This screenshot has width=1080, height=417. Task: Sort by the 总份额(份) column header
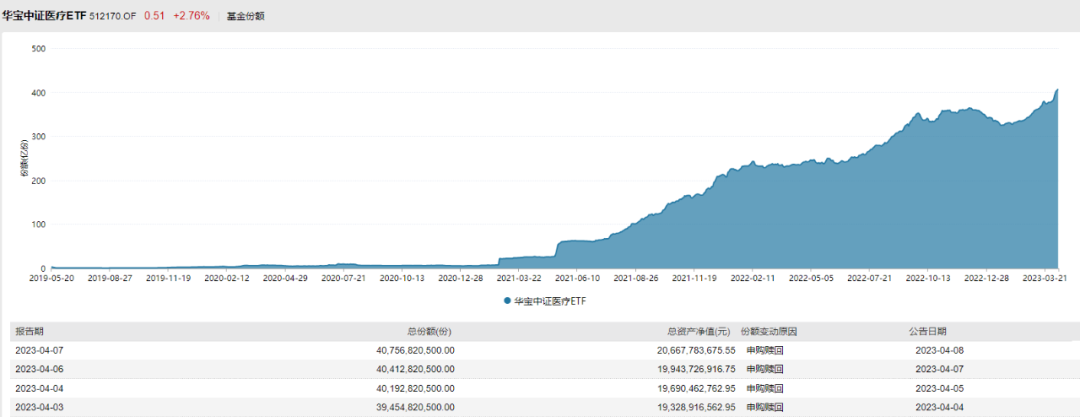pos(431,331)
